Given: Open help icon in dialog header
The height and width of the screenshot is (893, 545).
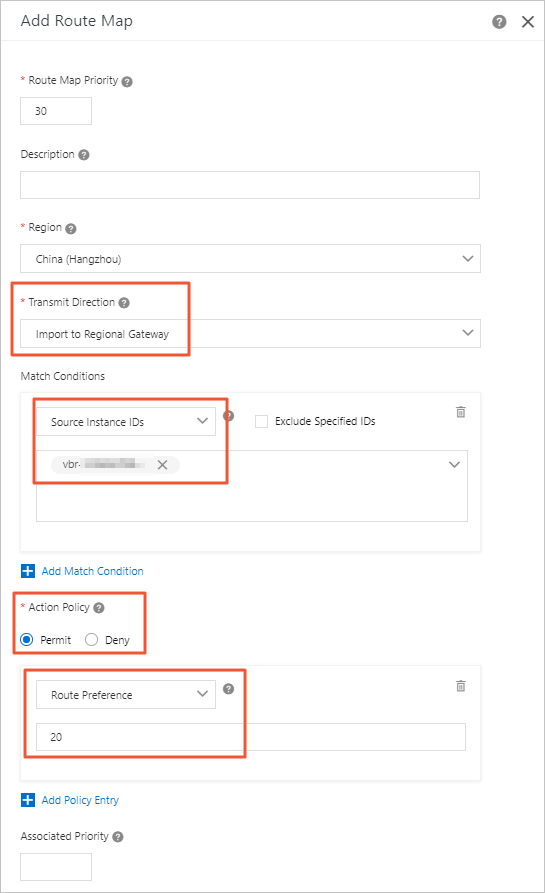Looking at the screenshot, I should (x=499, y=22).
